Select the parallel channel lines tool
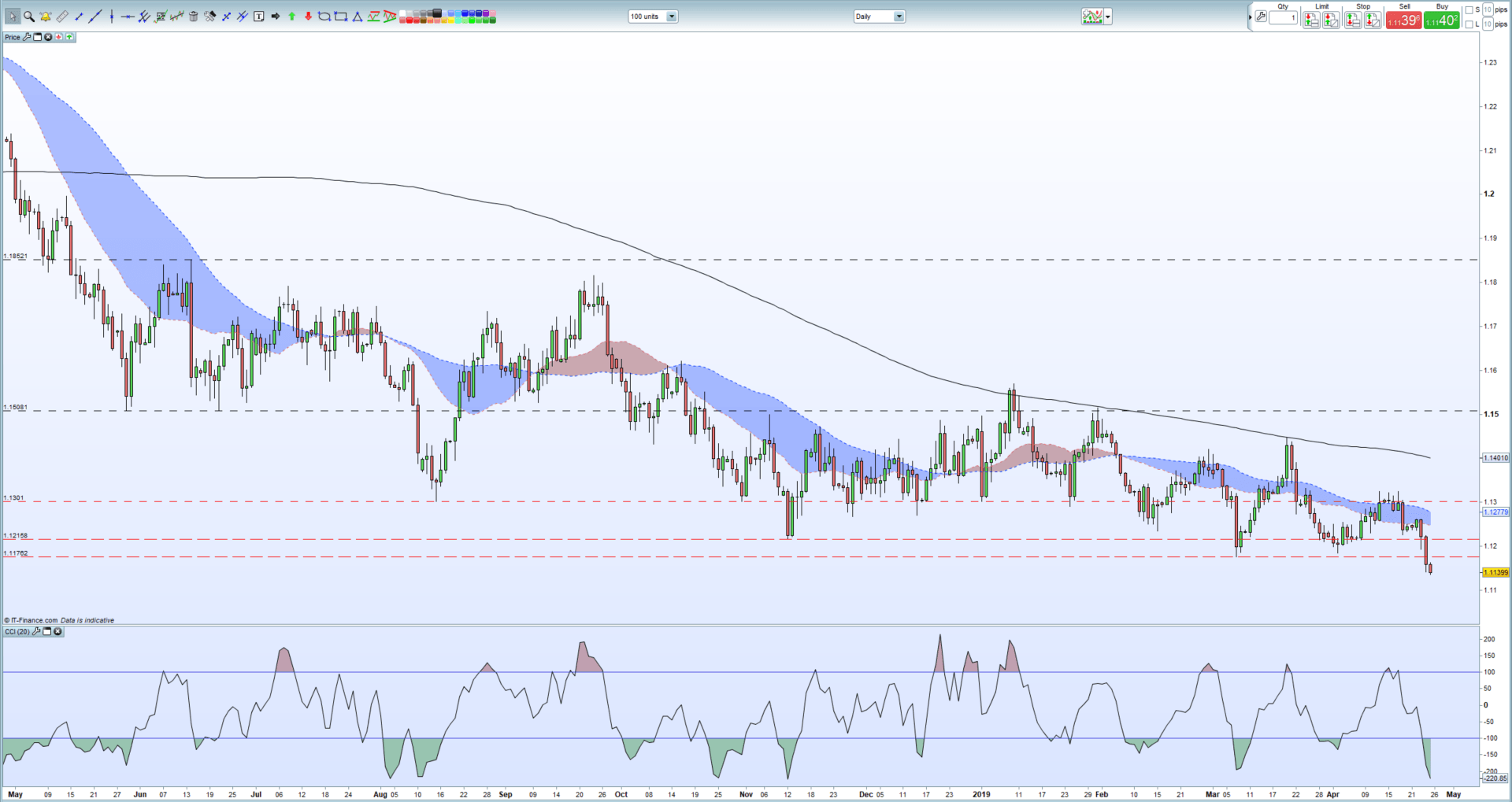Screen dimensions: 1512x802 click(144, 16)
